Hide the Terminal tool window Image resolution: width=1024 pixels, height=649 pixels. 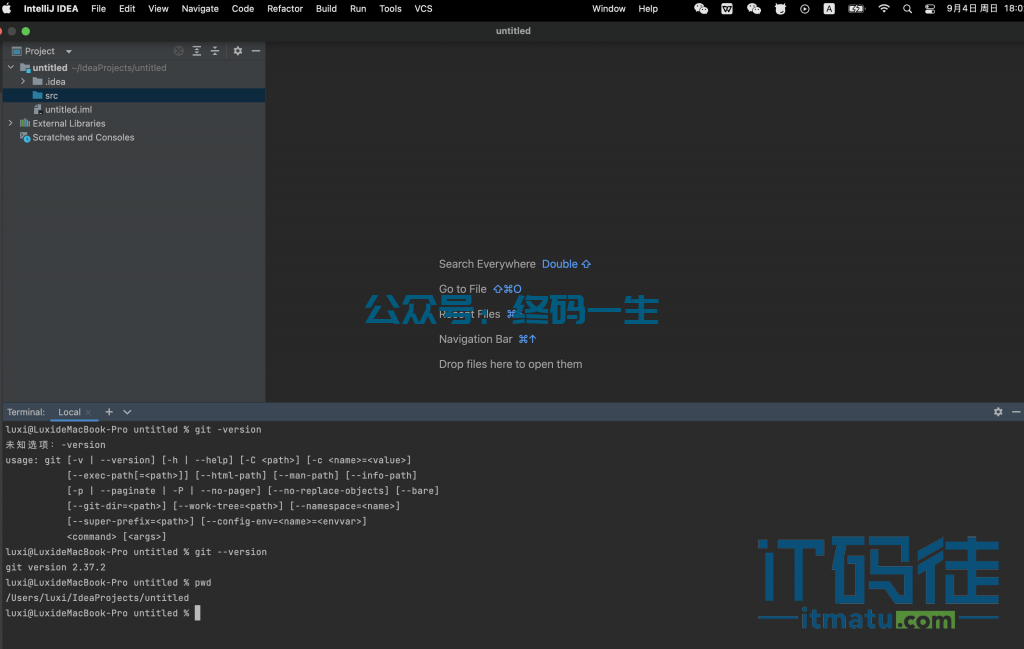tap(1016, 412)
